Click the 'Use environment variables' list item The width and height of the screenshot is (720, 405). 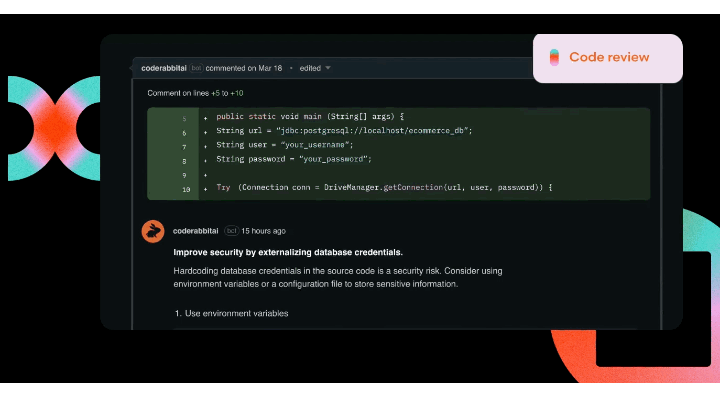(237, 313)
